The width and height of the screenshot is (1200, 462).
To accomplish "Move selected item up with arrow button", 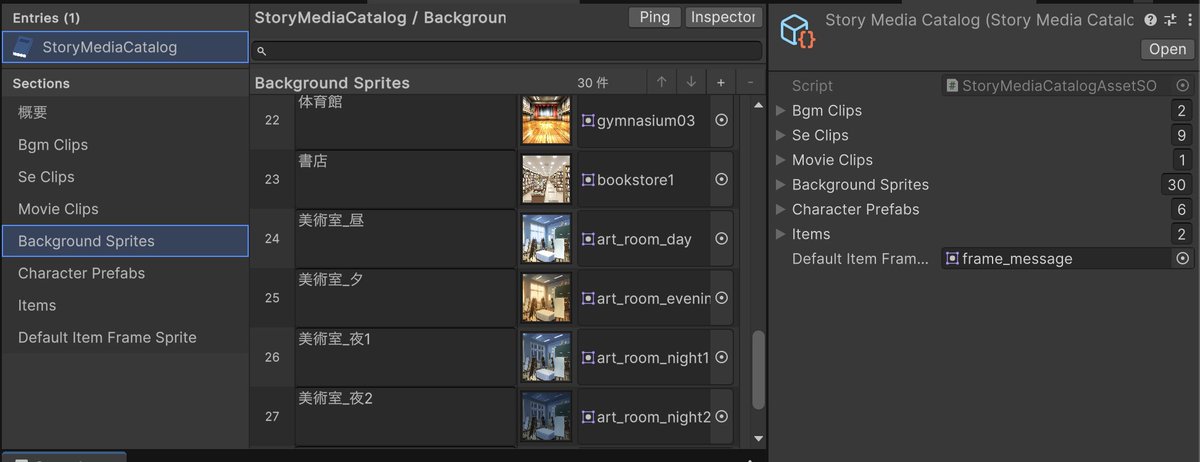I will click(x=661, y=82).
